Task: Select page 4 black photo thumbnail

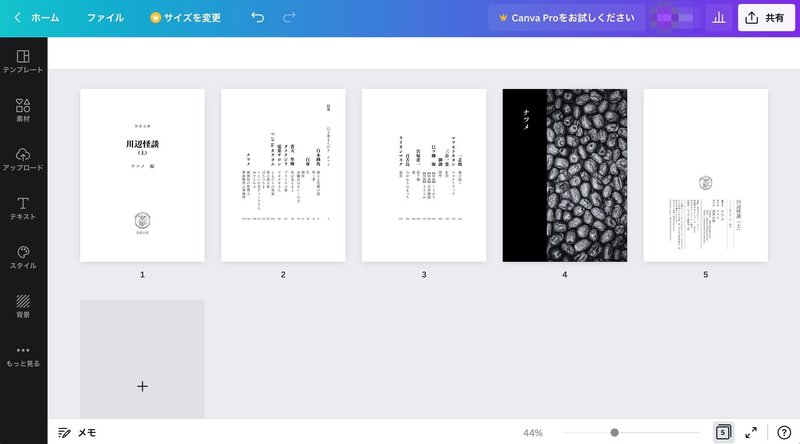Action: (565, 176)
